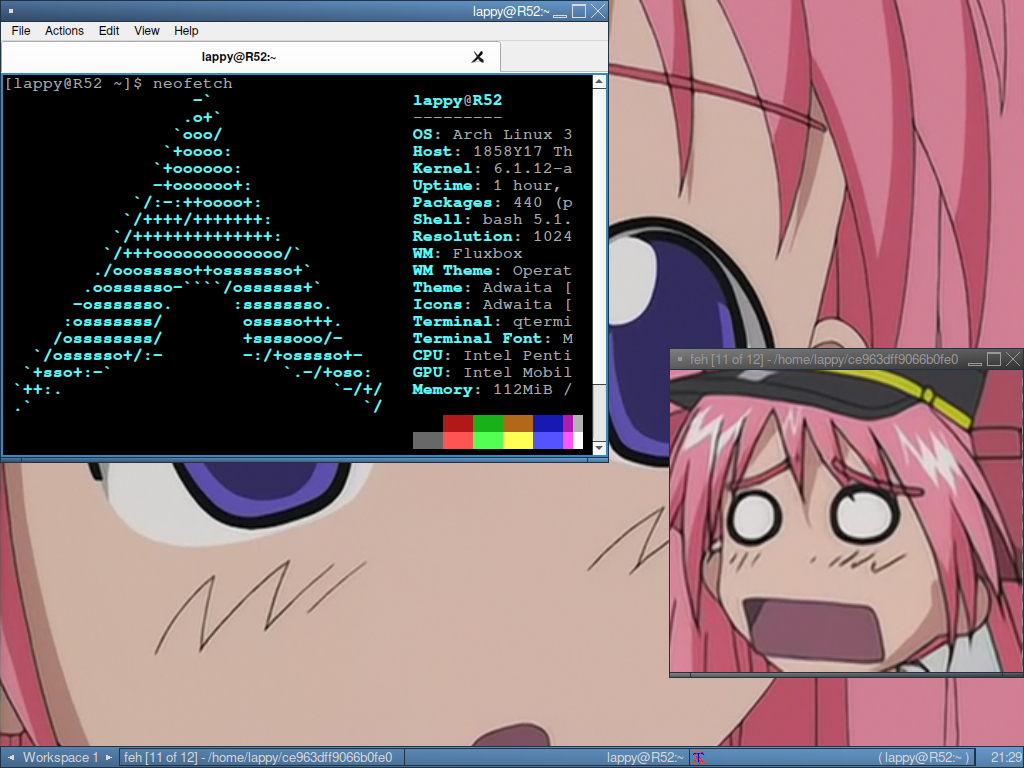
Task: Click the red-blue terminal icon in the taskbar
Action: pyautogui.click(x=698, y=758)
